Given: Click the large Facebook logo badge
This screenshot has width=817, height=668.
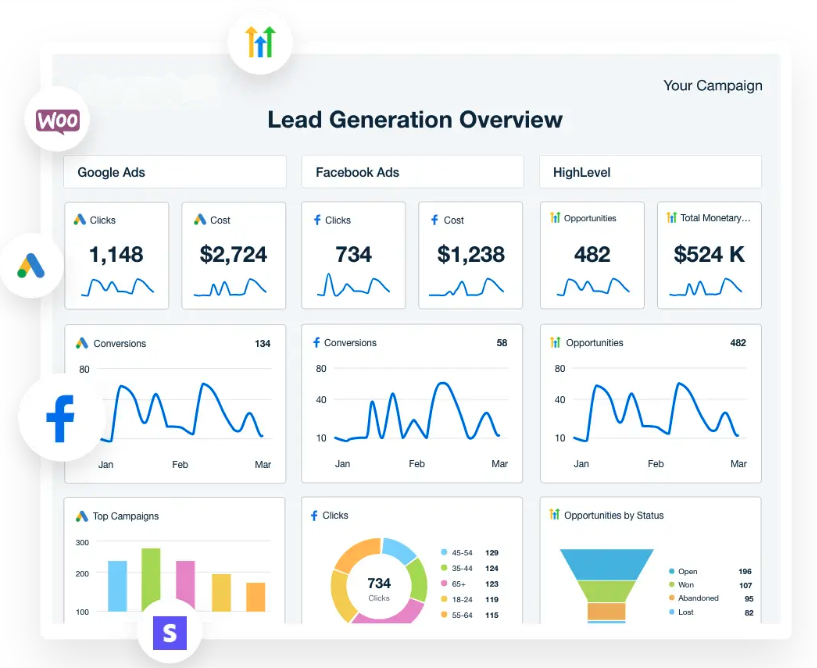Looking at the screenshot, I should (61, 418).
